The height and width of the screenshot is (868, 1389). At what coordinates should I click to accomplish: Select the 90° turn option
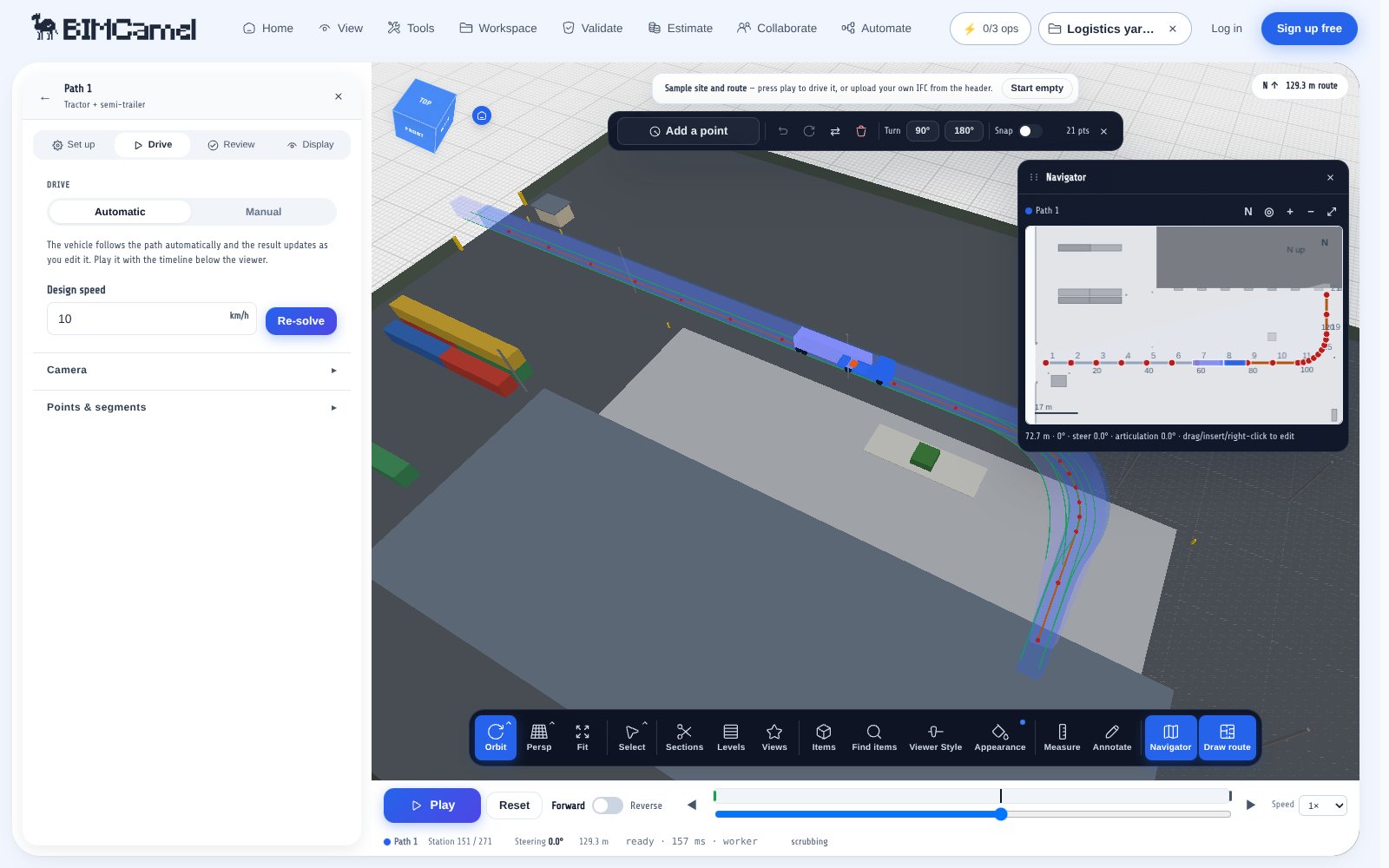tap(922, 131)
